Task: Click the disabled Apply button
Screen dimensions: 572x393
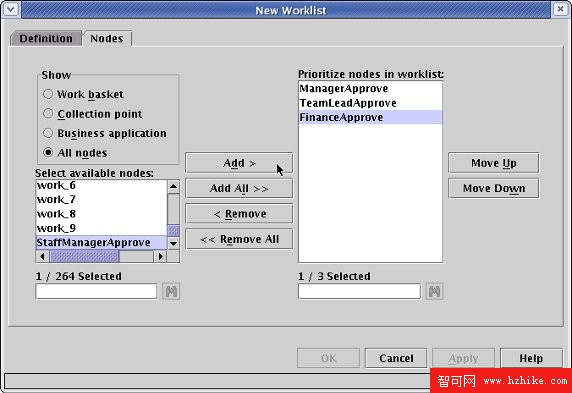Action: tap(463, 358)
